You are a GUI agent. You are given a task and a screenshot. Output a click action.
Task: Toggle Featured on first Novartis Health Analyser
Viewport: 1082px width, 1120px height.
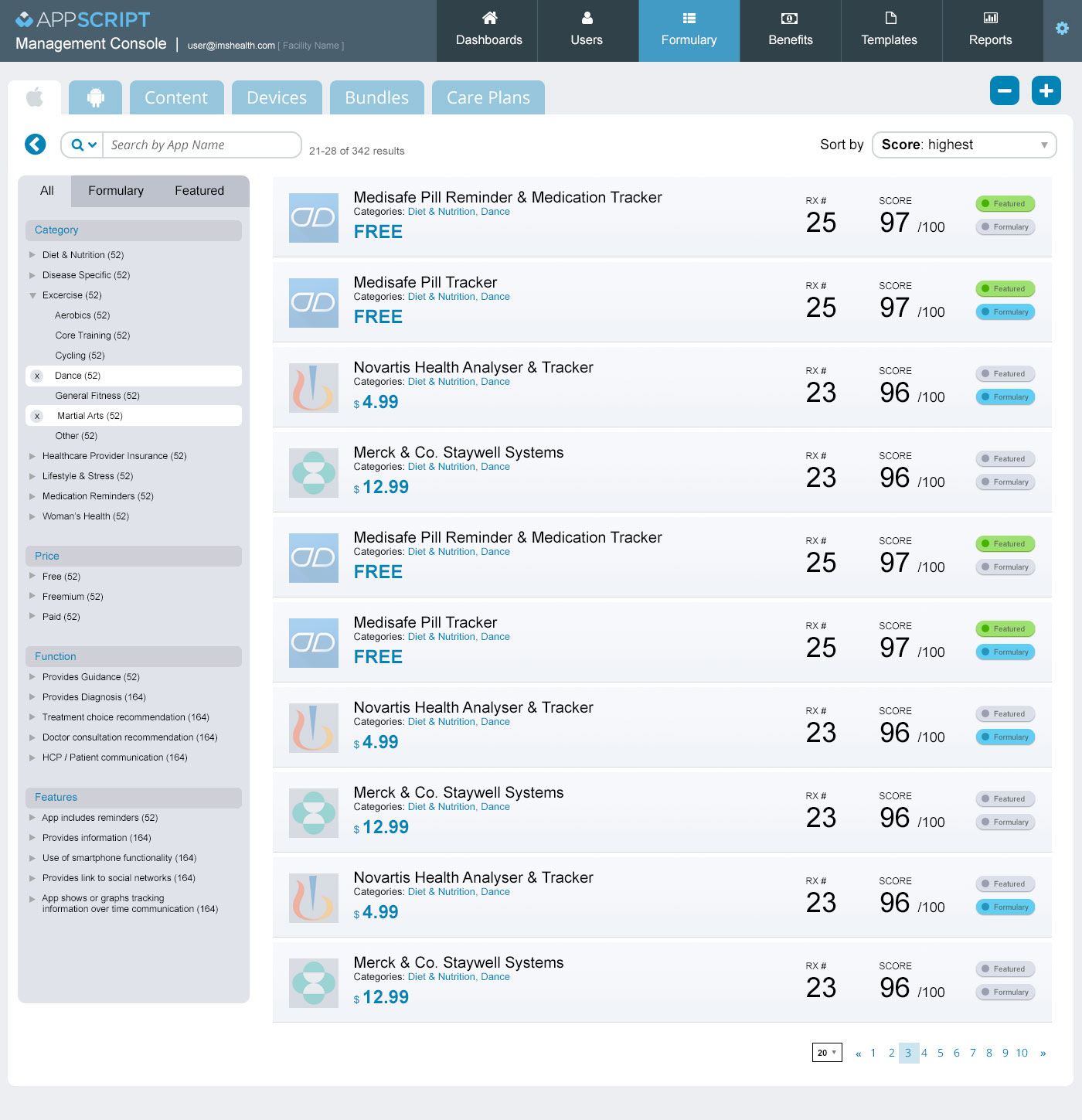pyautogui.click(x=1005, y=374)
